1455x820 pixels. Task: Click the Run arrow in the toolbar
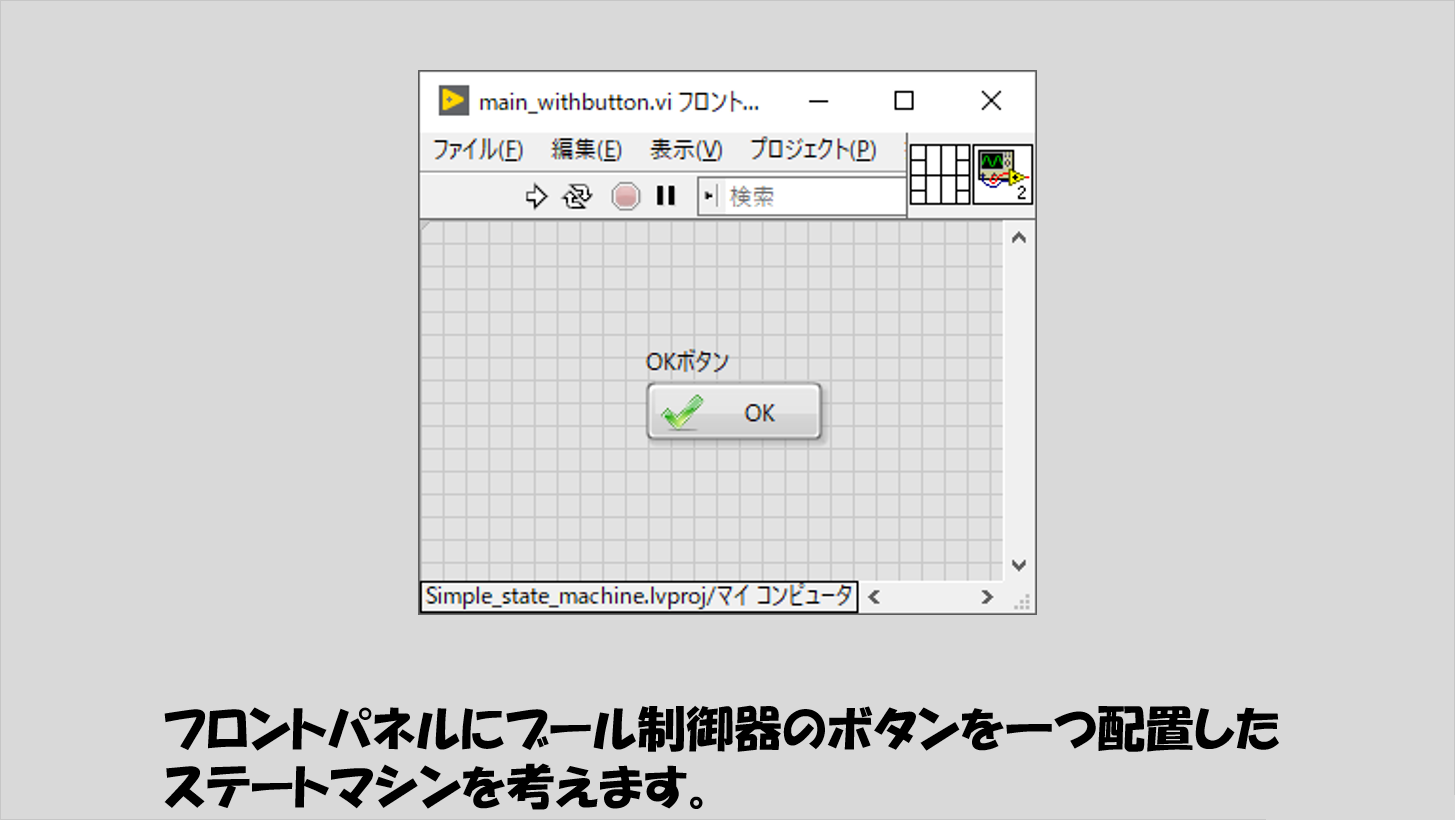(537, 197)
